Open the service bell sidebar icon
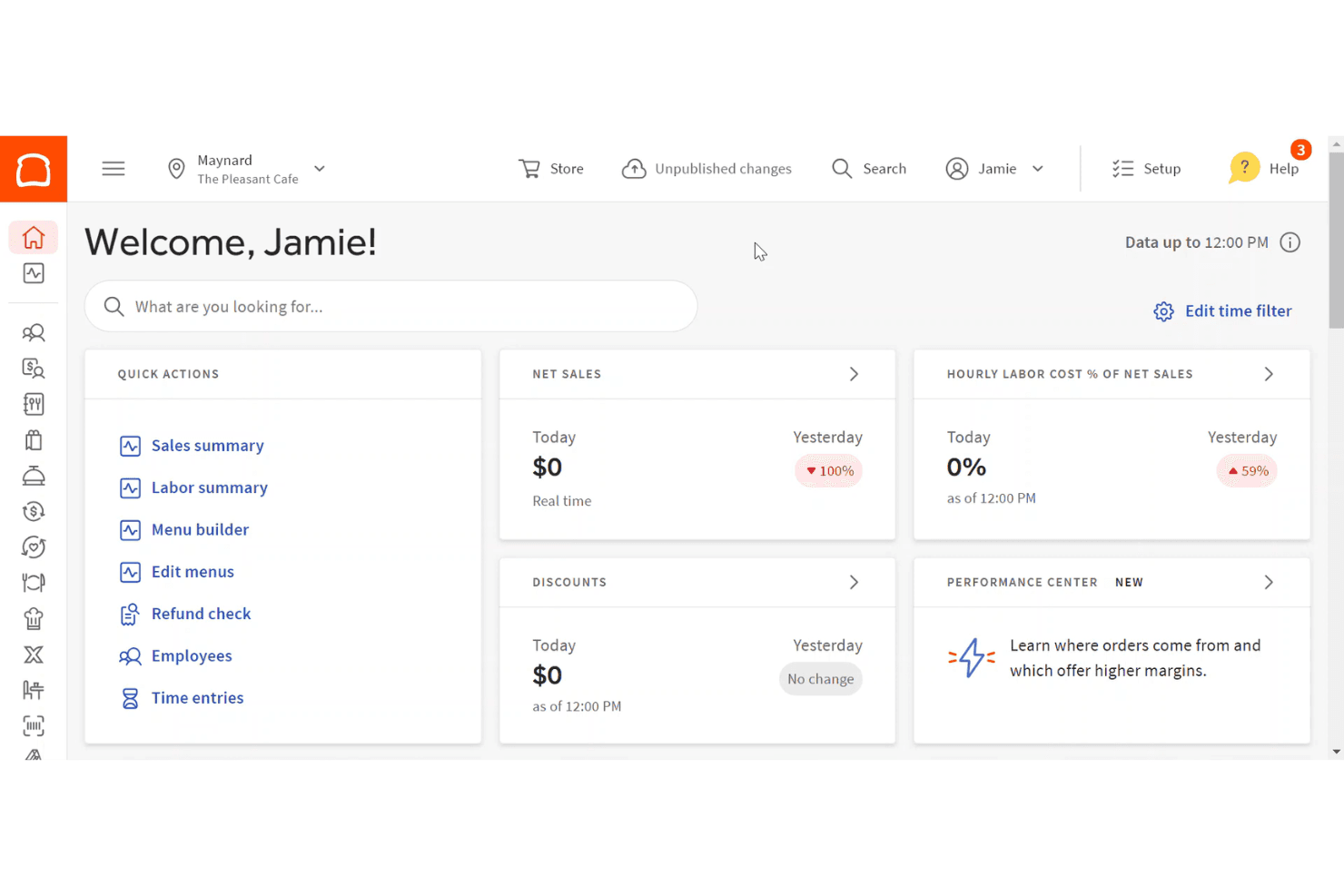Image resolution: width=1344 pixels, height=896 pixels. coord(34,476)
